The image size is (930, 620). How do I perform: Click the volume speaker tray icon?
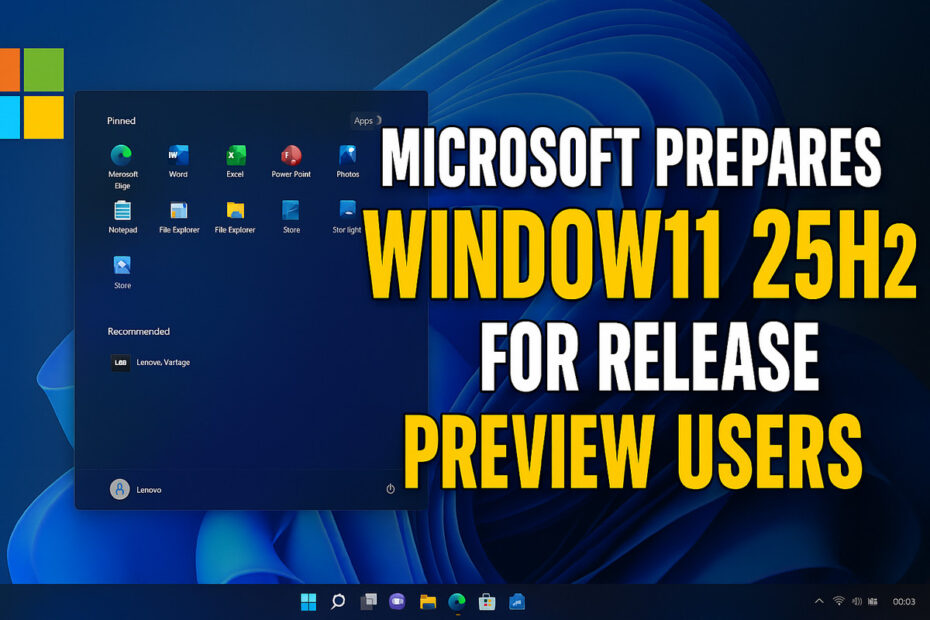point(856,601)
